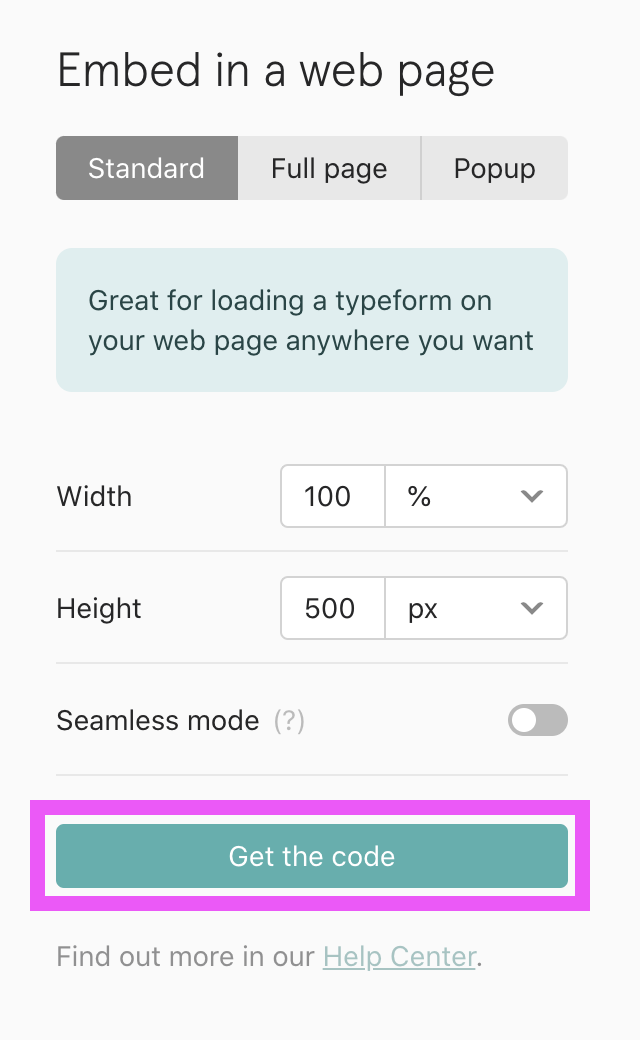Click the 'Find out more in our' text
640x1040 pixels.
187,957
